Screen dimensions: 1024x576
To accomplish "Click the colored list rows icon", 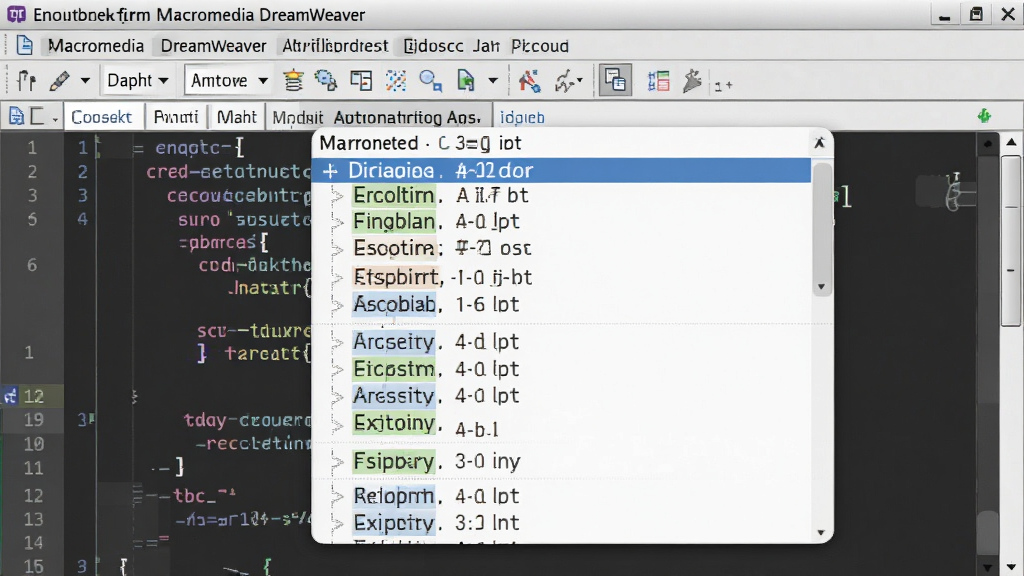I will pyautogui.click(x=658, y=81).
